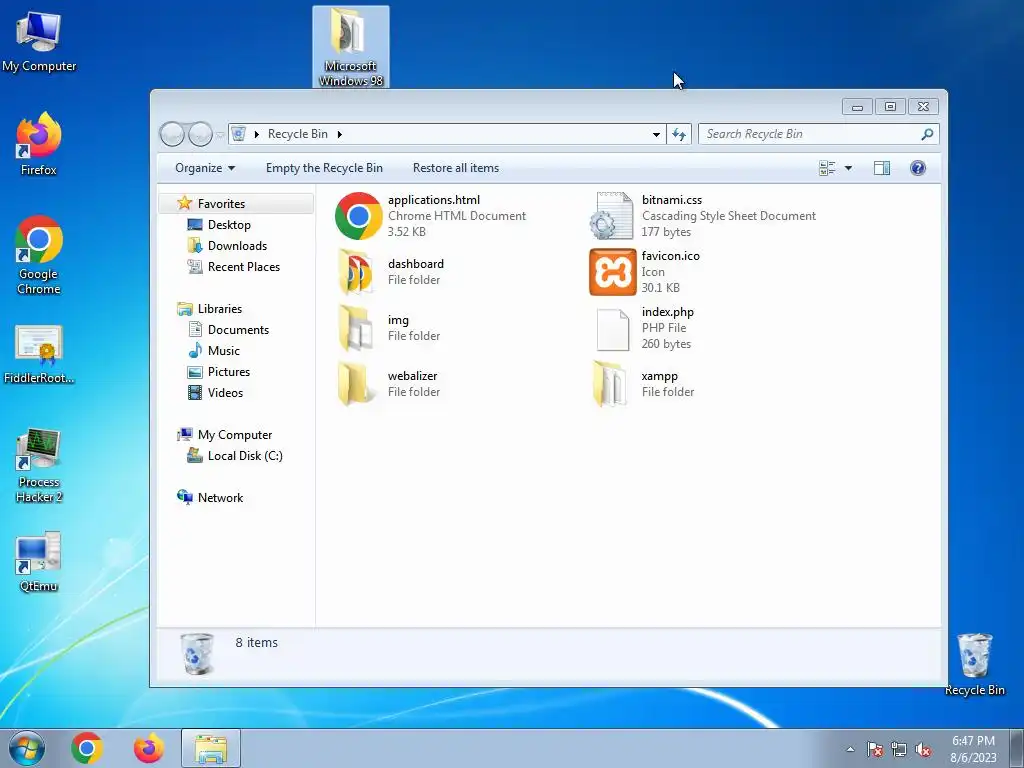Click Action Center flag tray icon
Screen dimensions: 1024x768
[875, 750]
